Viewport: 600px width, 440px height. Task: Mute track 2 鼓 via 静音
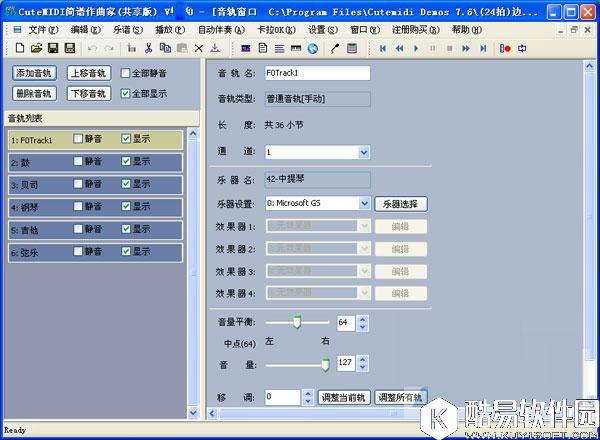pyautogui.click(x=78, y=161)
